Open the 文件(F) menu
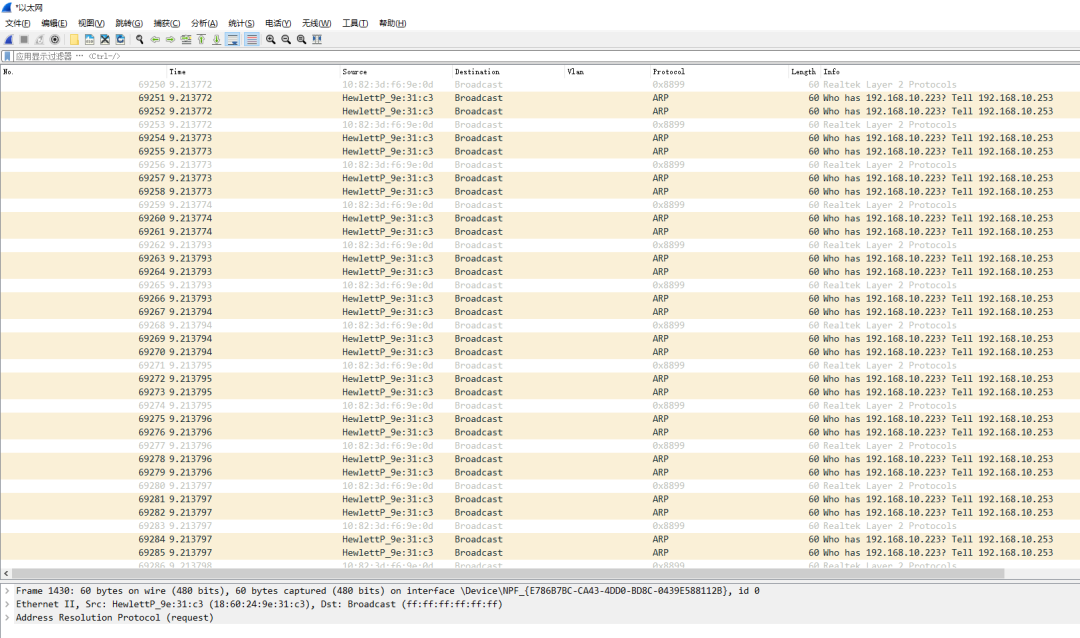 [17, 23]
